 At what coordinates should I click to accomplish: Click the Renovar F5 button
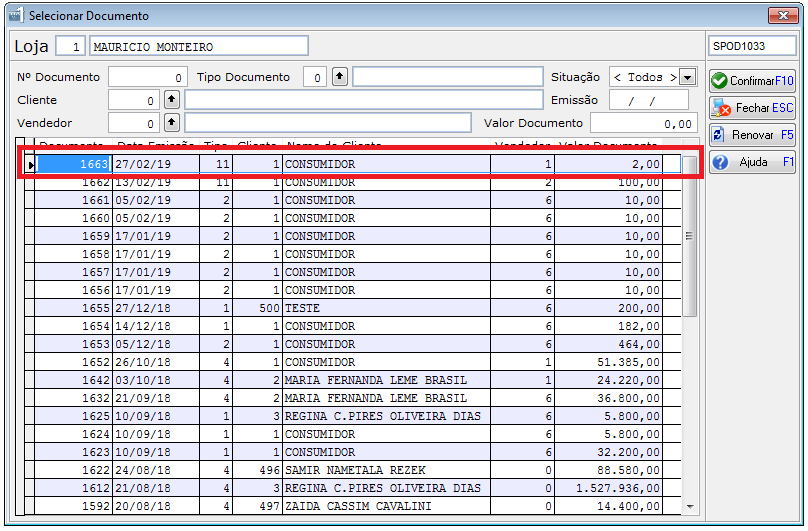click(752, 135)
